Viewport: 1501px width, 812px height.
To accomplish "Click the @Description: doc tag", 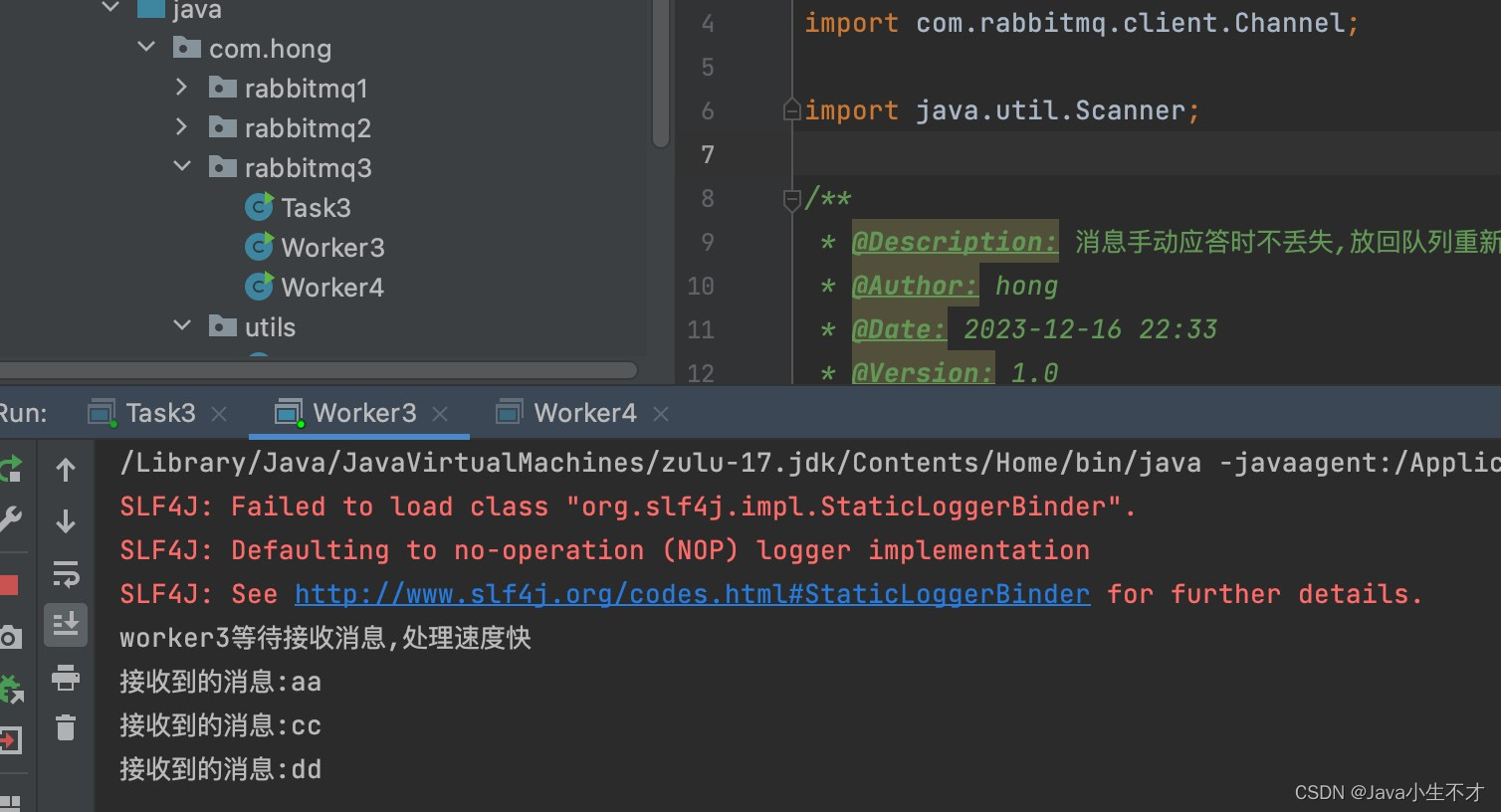I will click(x=955, y=242).
